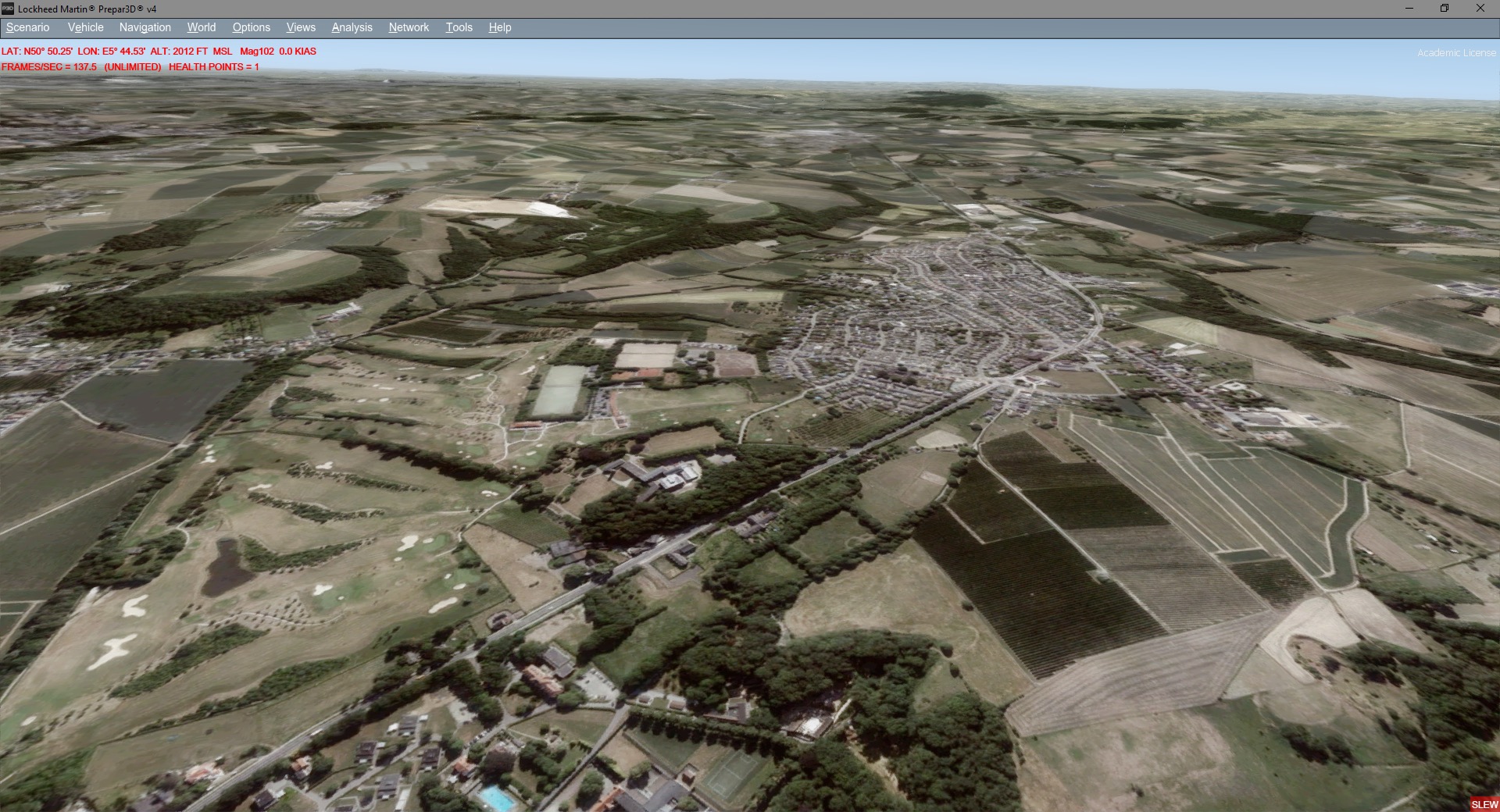Click the Prepar3D app icon in title bar

[x=8, y=9]
